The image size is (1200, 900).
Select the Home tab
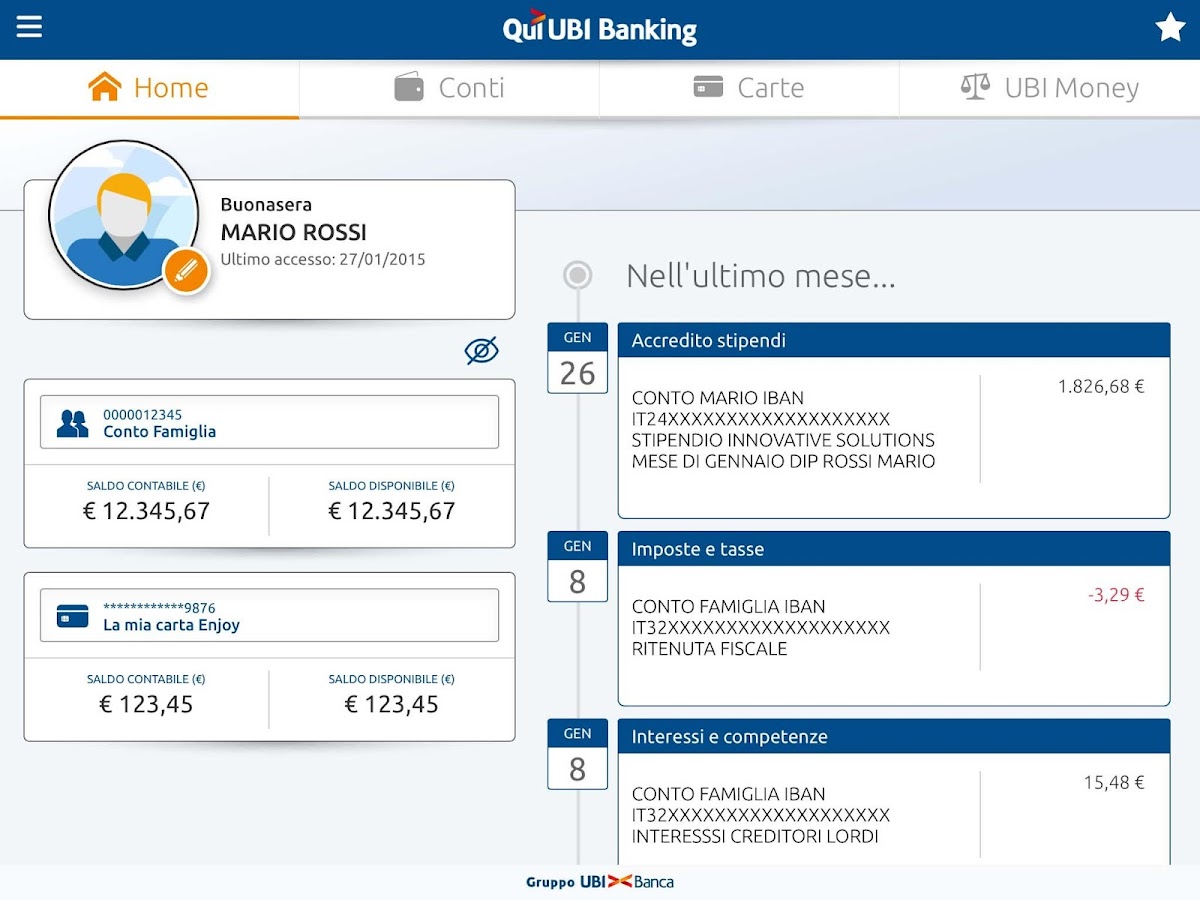tap(149, 88)
